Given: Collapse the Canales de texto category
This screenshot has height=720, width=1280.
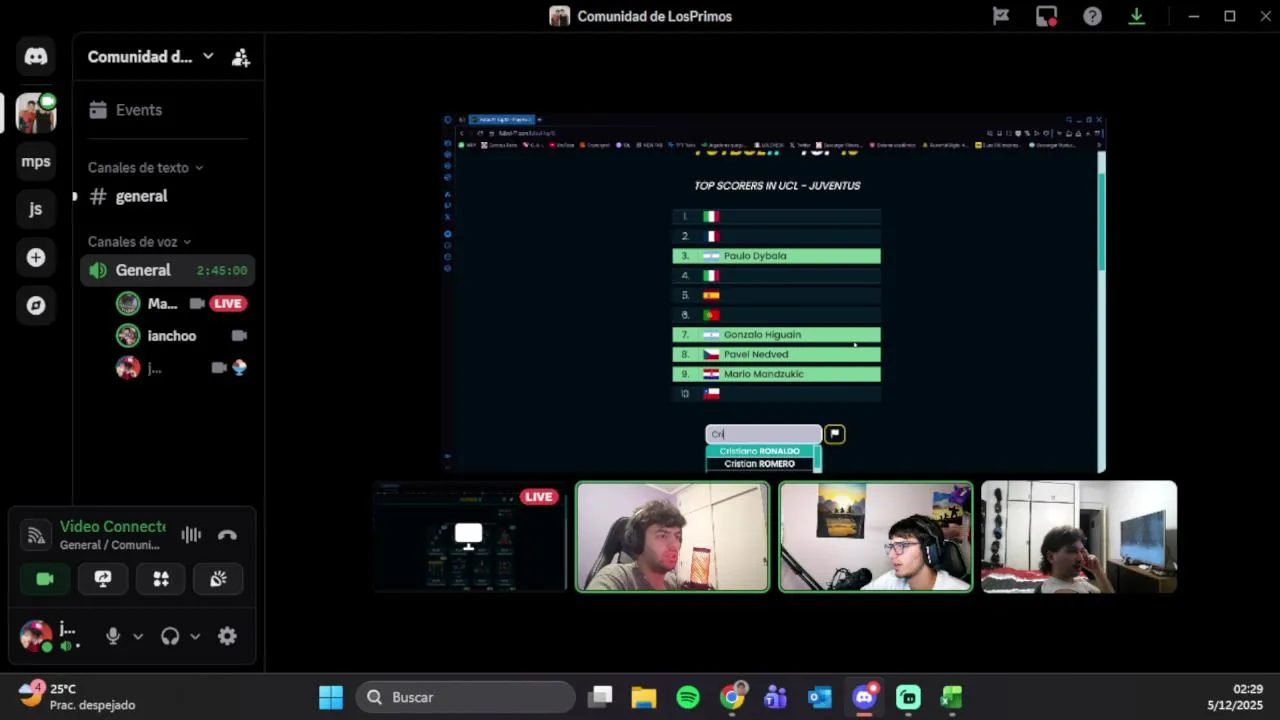Looking at the screenshot, I should (x=145, y=167).
